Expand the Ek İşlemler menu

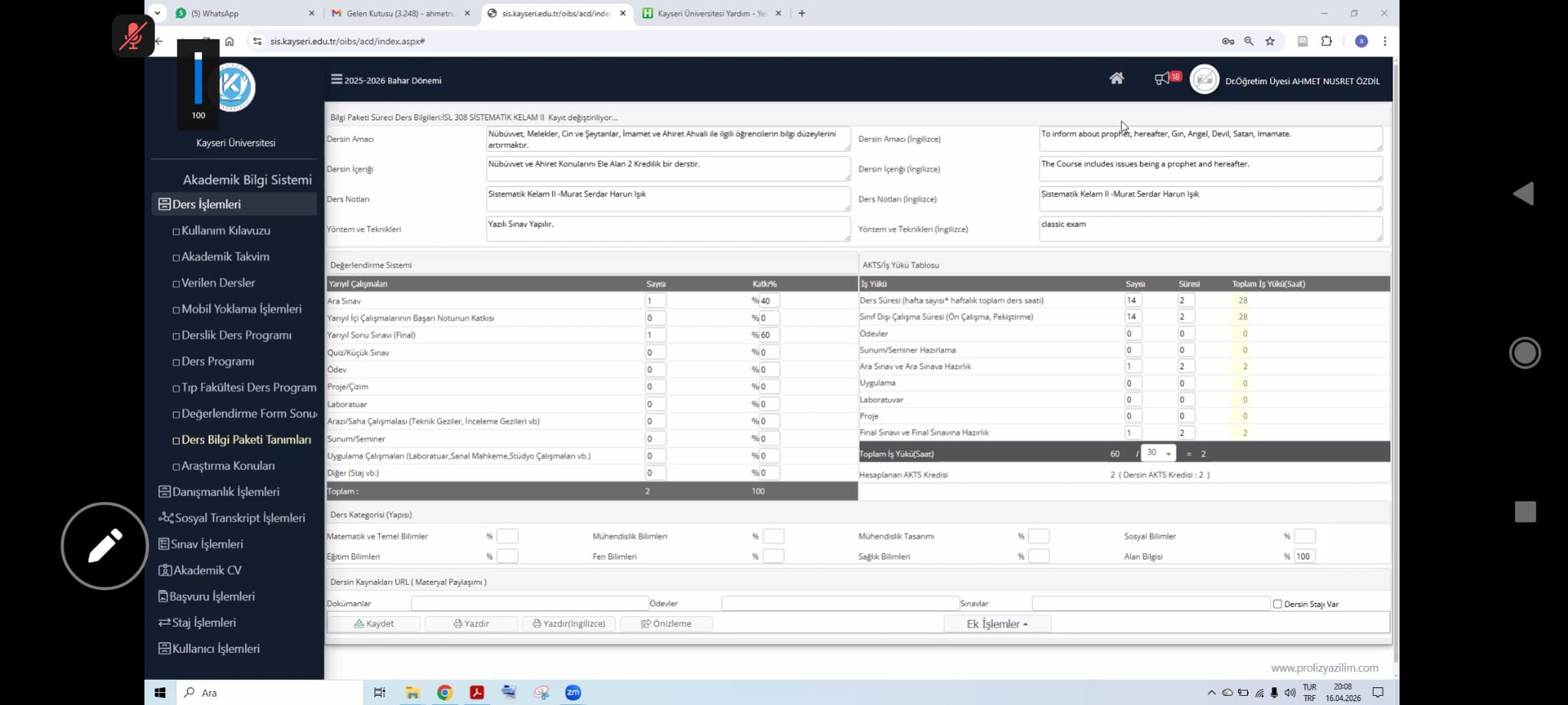(x=997, y=624)
